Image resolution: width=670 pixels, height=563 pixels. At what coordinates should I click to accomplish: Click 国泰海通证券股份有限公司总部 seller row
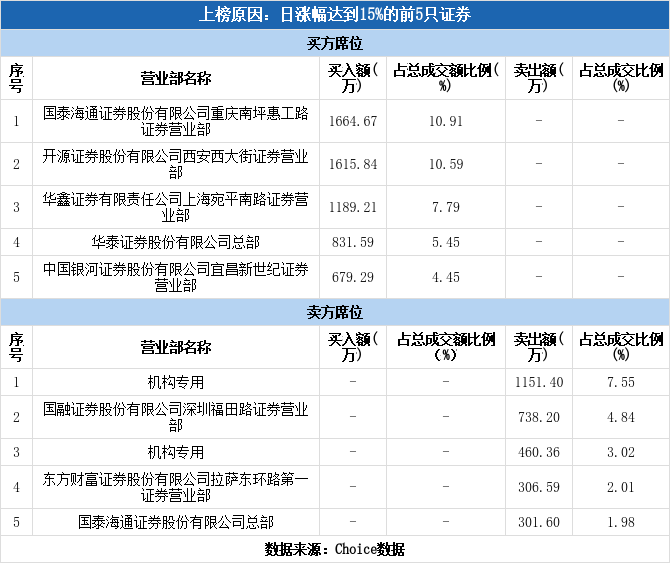pyautogui.click(x=176, y=522)
